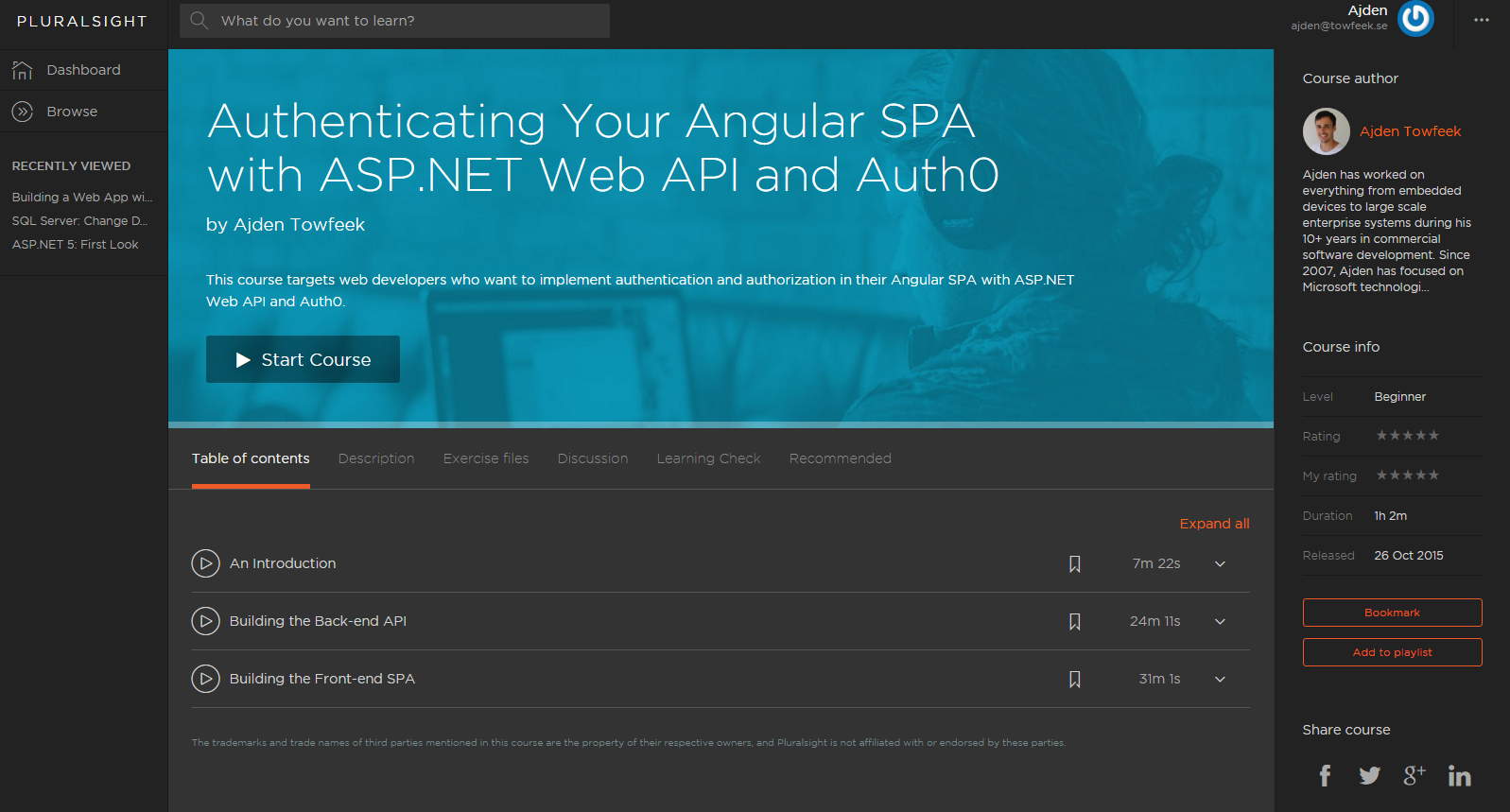Open the Browse arrows icon
Screen dimensions: 1510x812
22,112
